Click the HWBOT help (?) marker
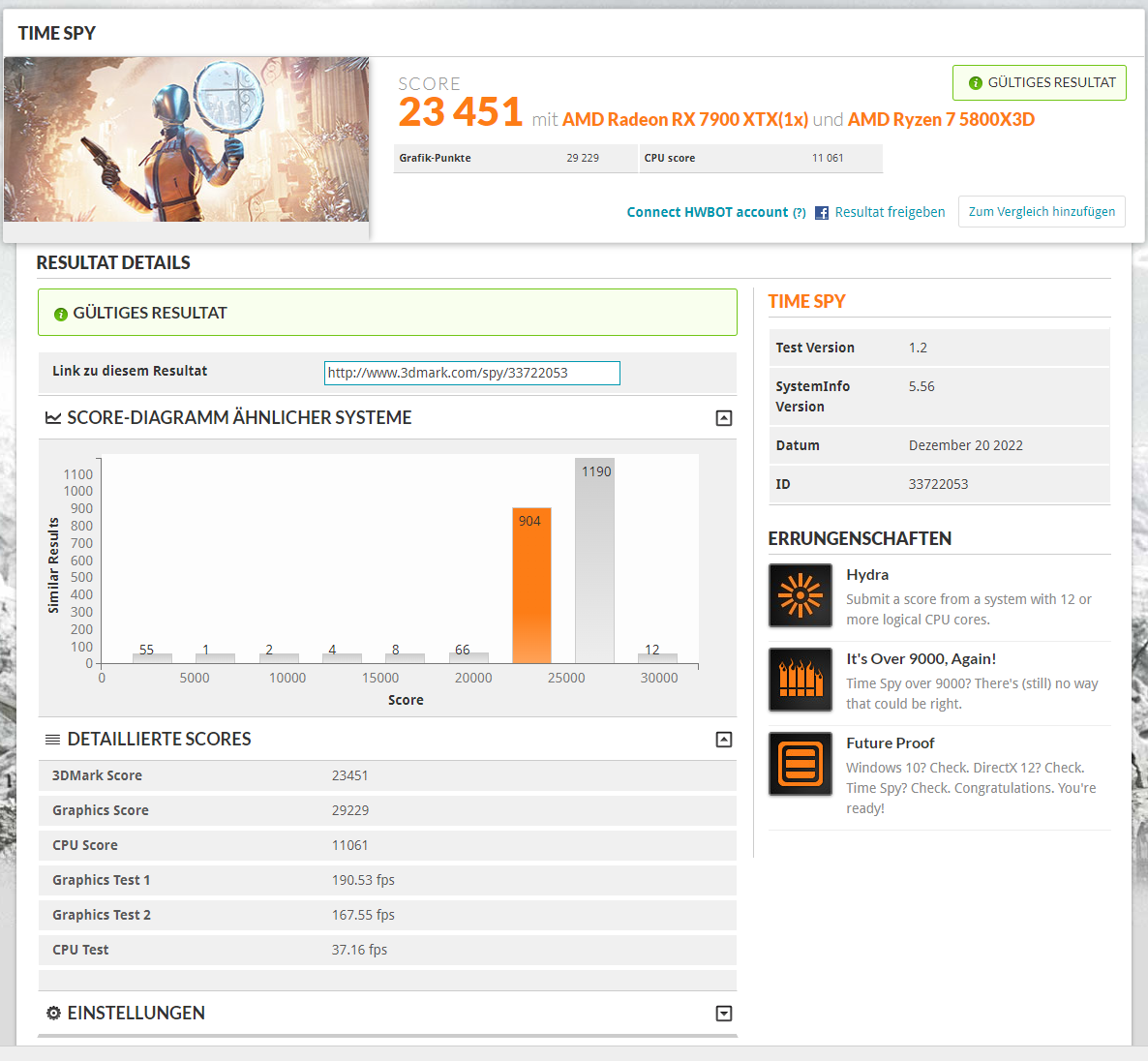This screenshot has height=1061, width=1148. coord(799,213)
